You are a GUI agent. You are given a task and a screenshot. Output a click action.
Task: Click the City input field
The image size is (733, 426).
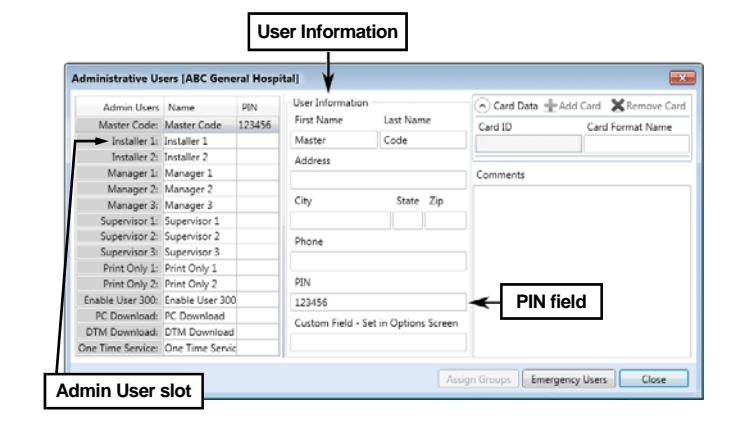coord(340,220)
